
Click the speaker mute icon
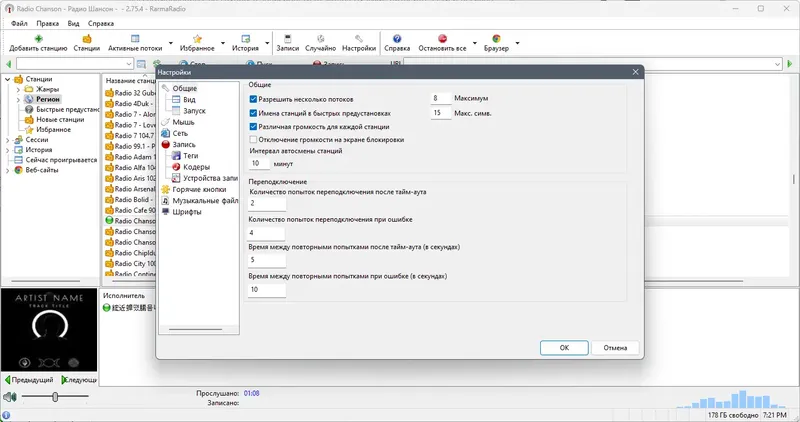pos(9,396)
